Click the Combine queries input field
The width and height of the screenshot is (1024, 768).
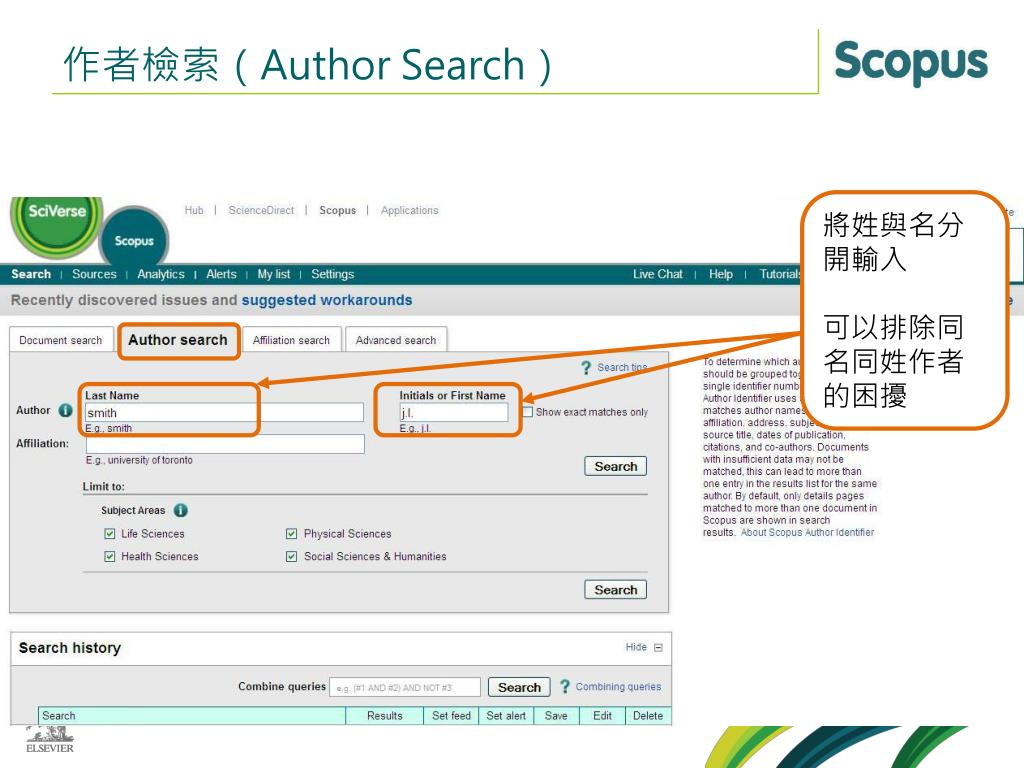pos(405,687)
